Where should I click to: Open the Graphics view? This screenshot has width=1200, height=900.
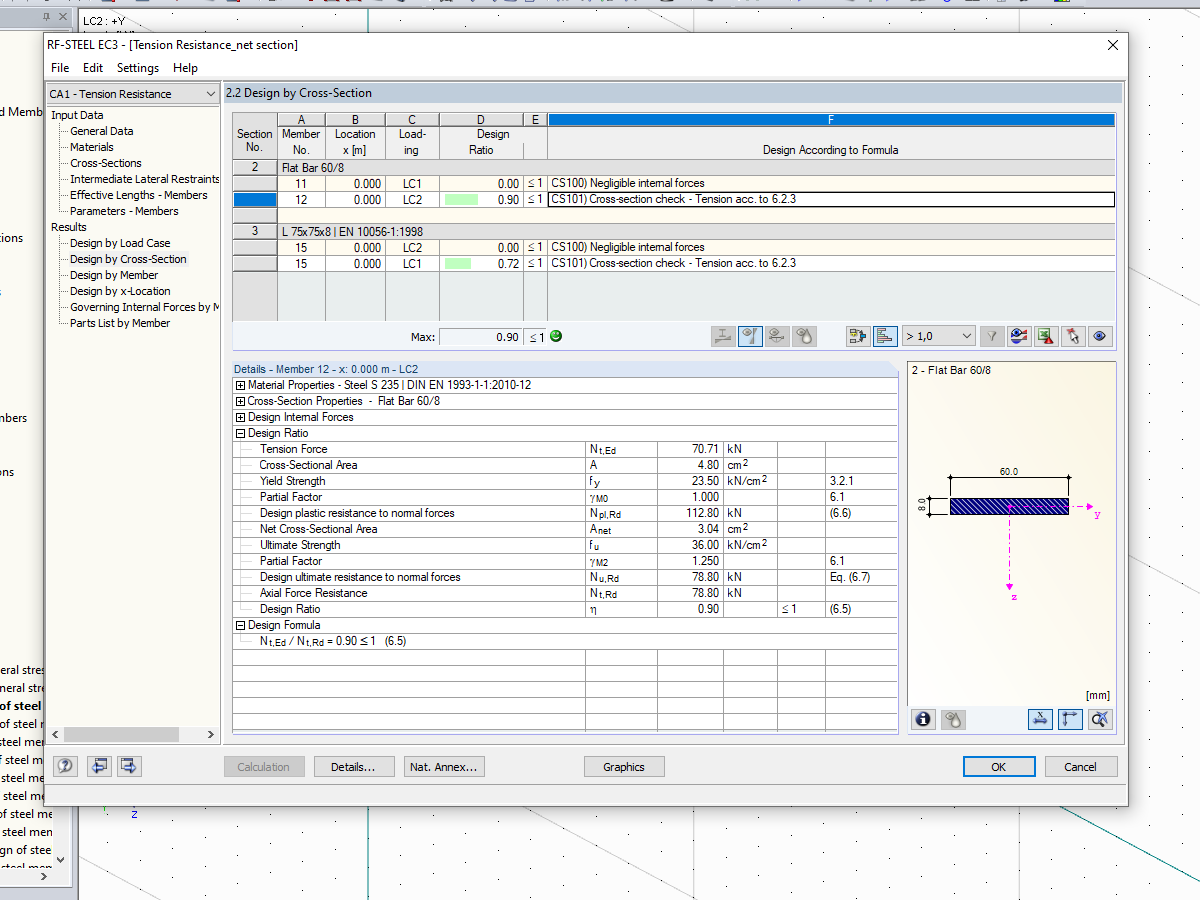pyautogui.click(x=624, y=766)
